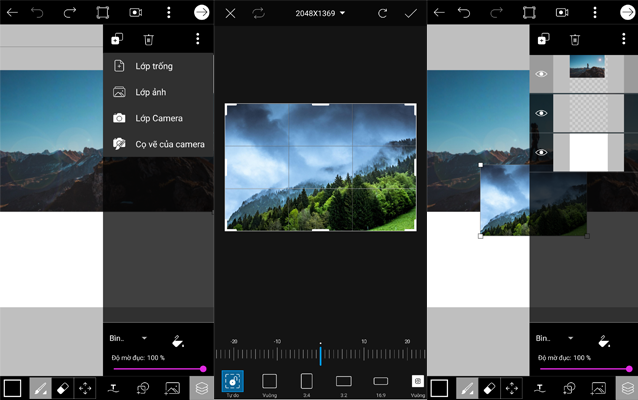Open the 2048X1369 size dropdown
The height and width of the screenshot is (400, 638).
tap(320, 13)
